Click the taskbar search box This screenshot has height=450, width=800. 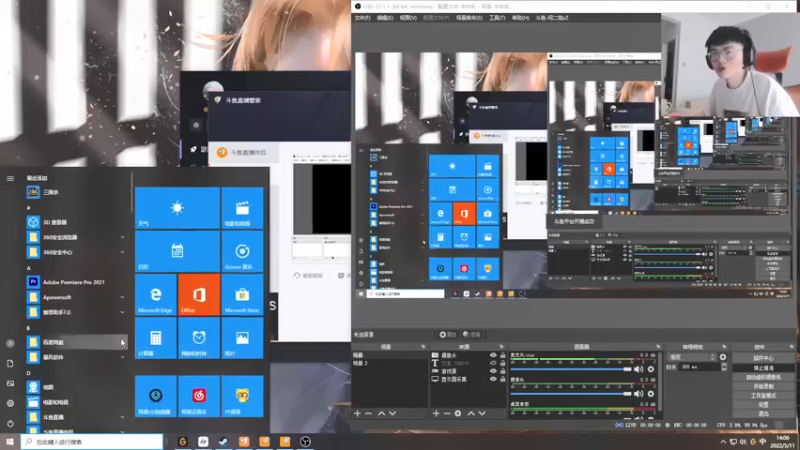coord(92,442)
